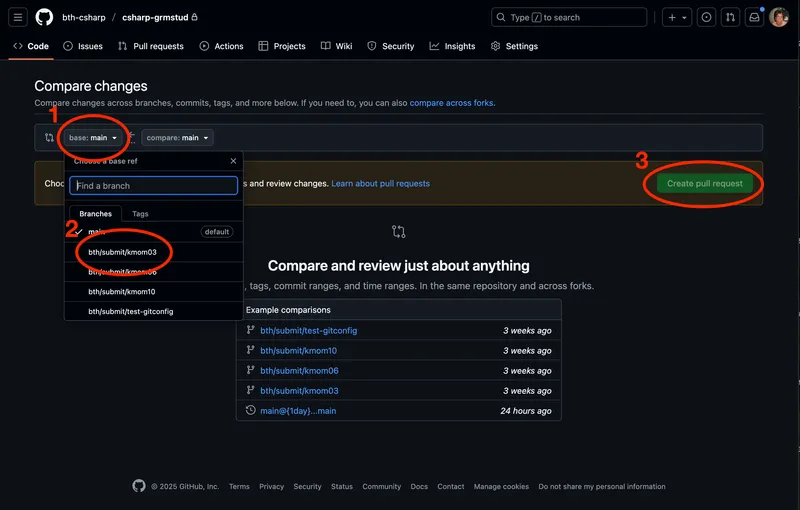Click the user profile avatar
800x510 pixels.
(779, 17)
